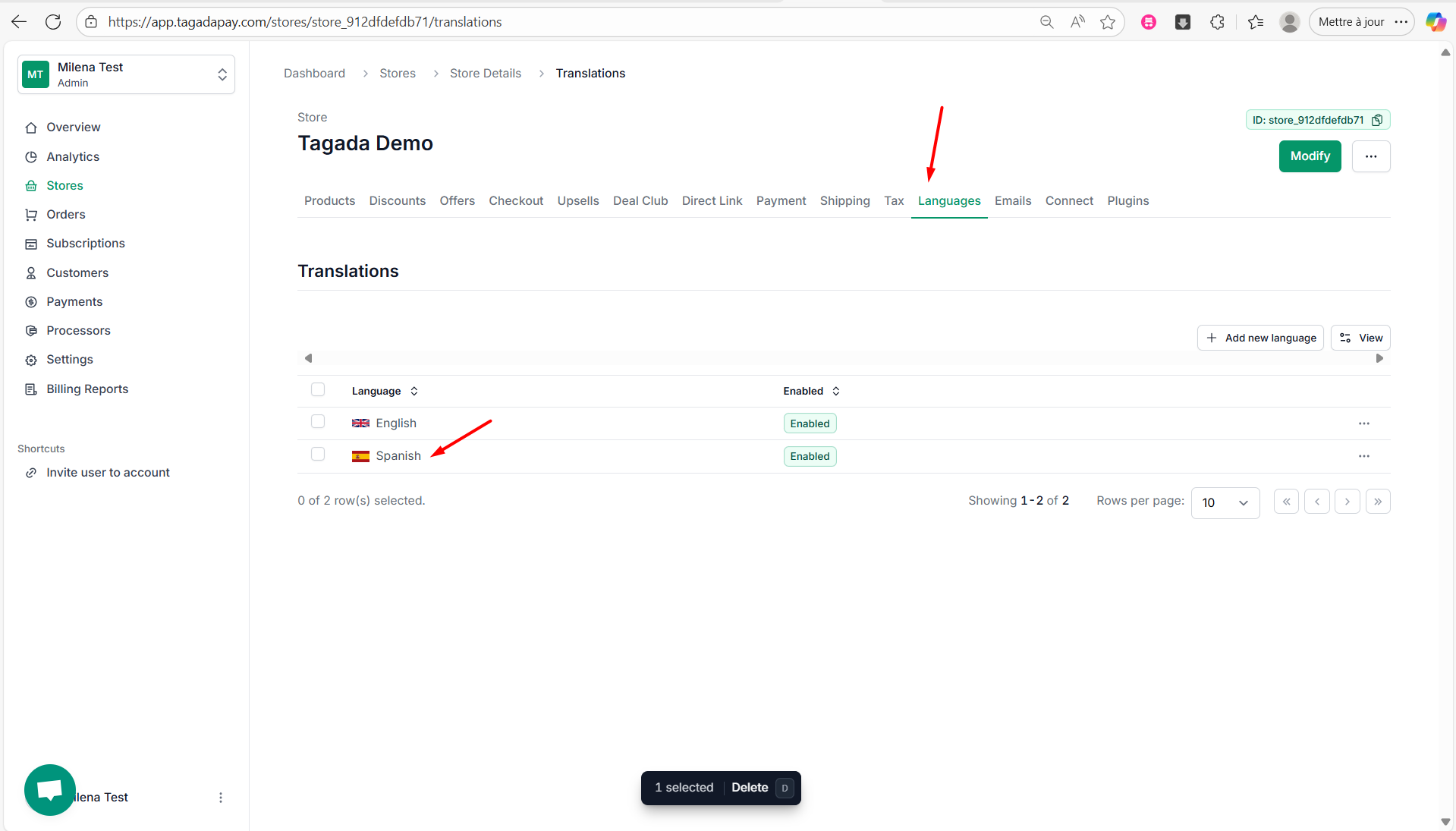The image size is (1456, 831).
Task: Switch to the Emails tab
Action: (1012, 201)
